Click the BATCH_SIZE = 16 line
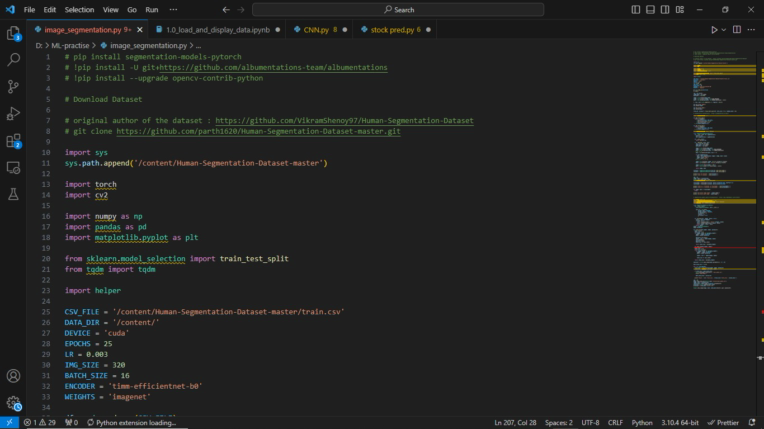This screenshot has height=429, width=764. (97, 375)
